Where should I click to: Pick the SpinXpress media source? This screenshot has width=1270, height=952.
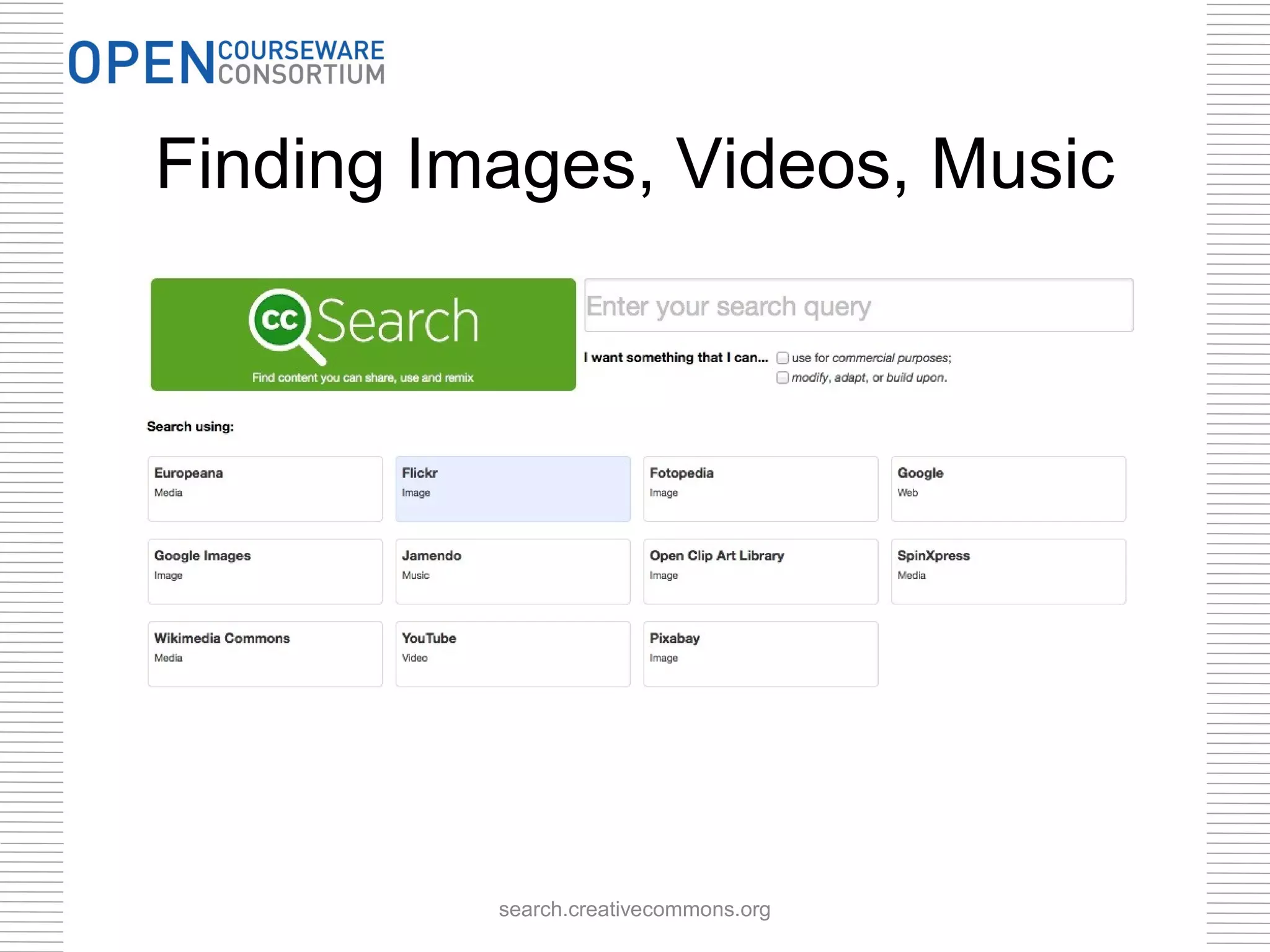pos(1008,571)
